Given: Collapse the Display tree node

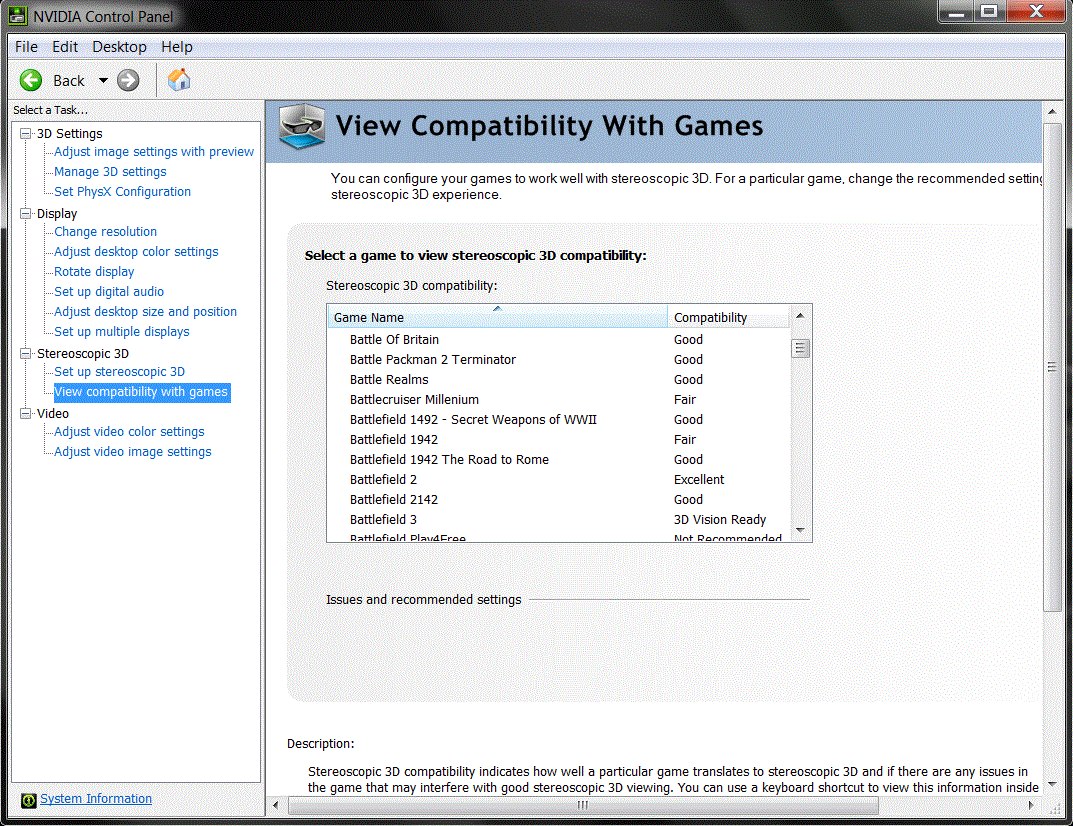Looking at the screenshot, I should [x=26, y=213].
